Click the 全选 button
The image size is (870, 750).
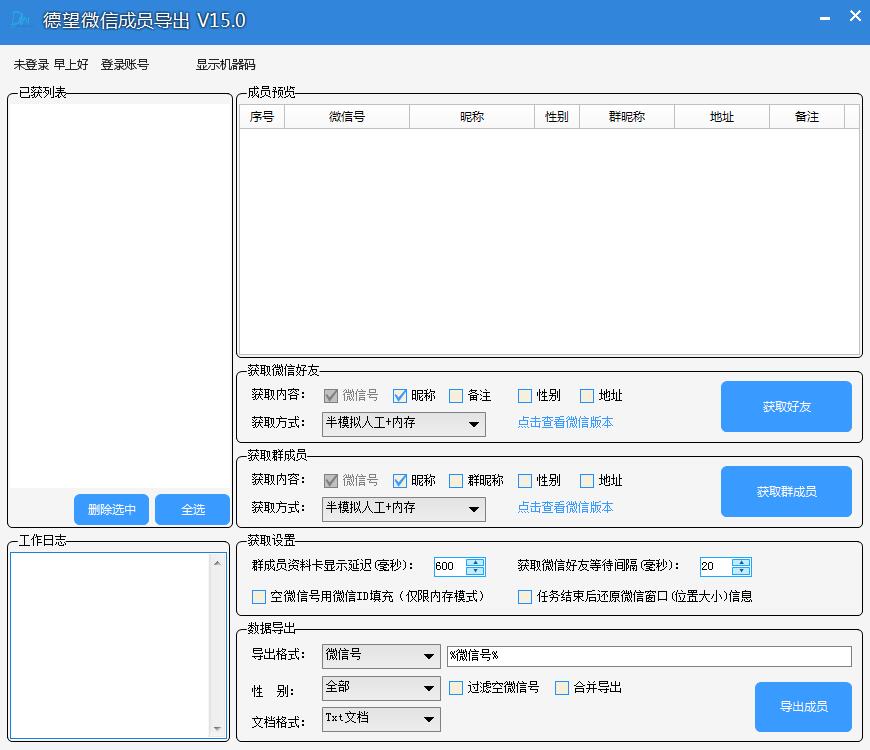pyautogui.click(x=193, y=509)
